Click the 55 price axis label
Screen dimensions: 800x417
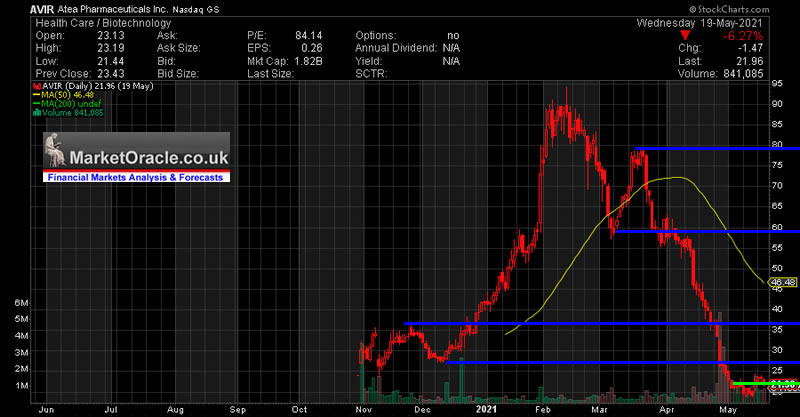777,248
